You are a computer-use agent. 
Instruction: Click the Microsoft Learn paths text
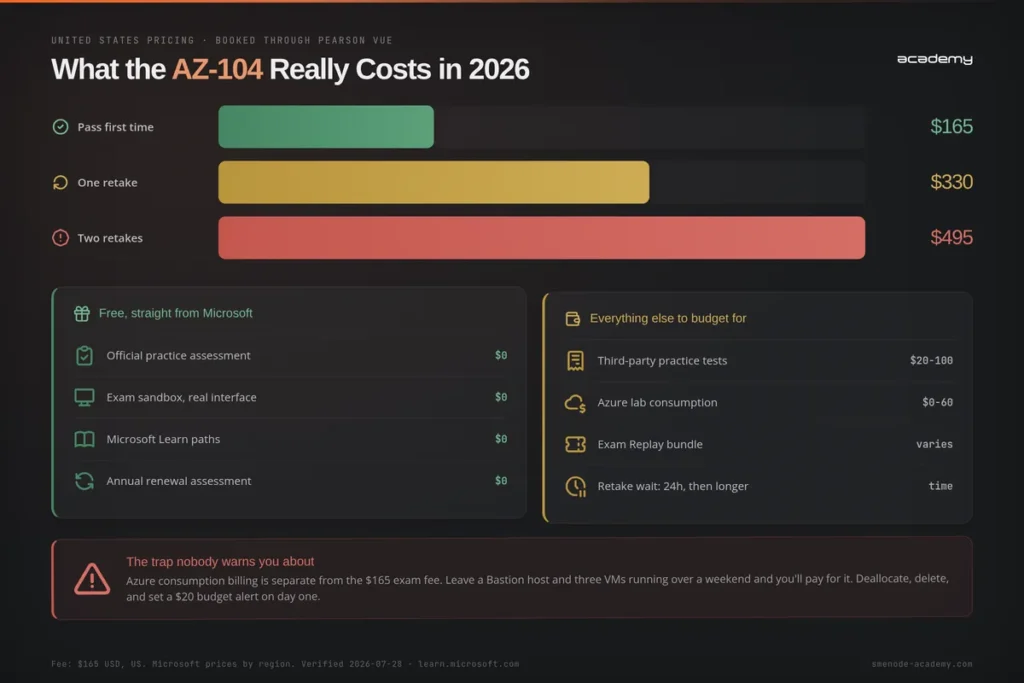163,439
